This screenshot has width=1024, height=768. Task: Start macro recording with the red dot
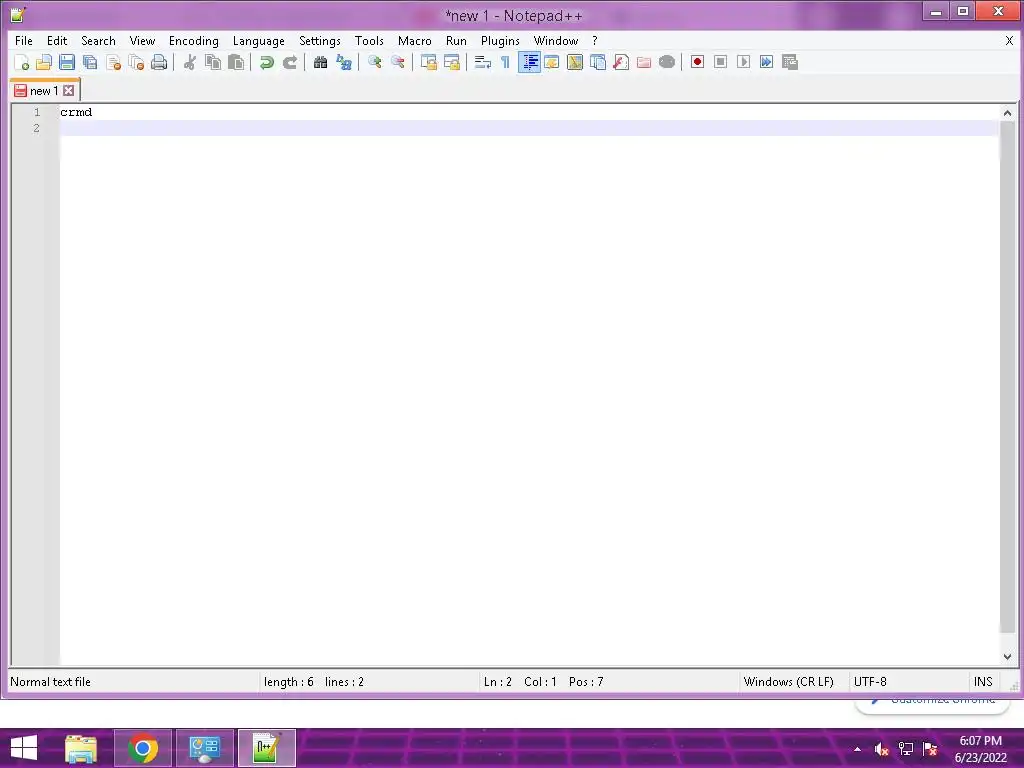[x=697, y=62]
